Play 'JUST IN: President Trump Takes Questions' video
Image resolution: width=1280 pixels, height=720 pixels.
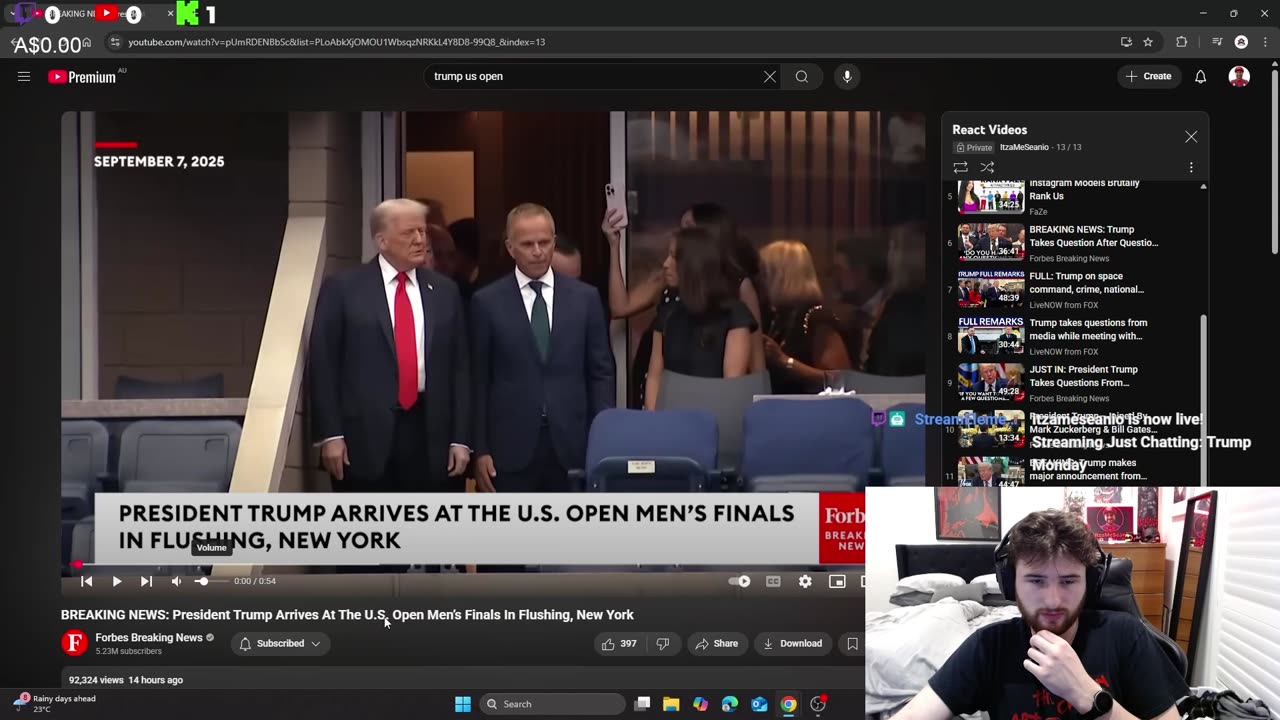pyautogui.click(x=1075, y=382)
